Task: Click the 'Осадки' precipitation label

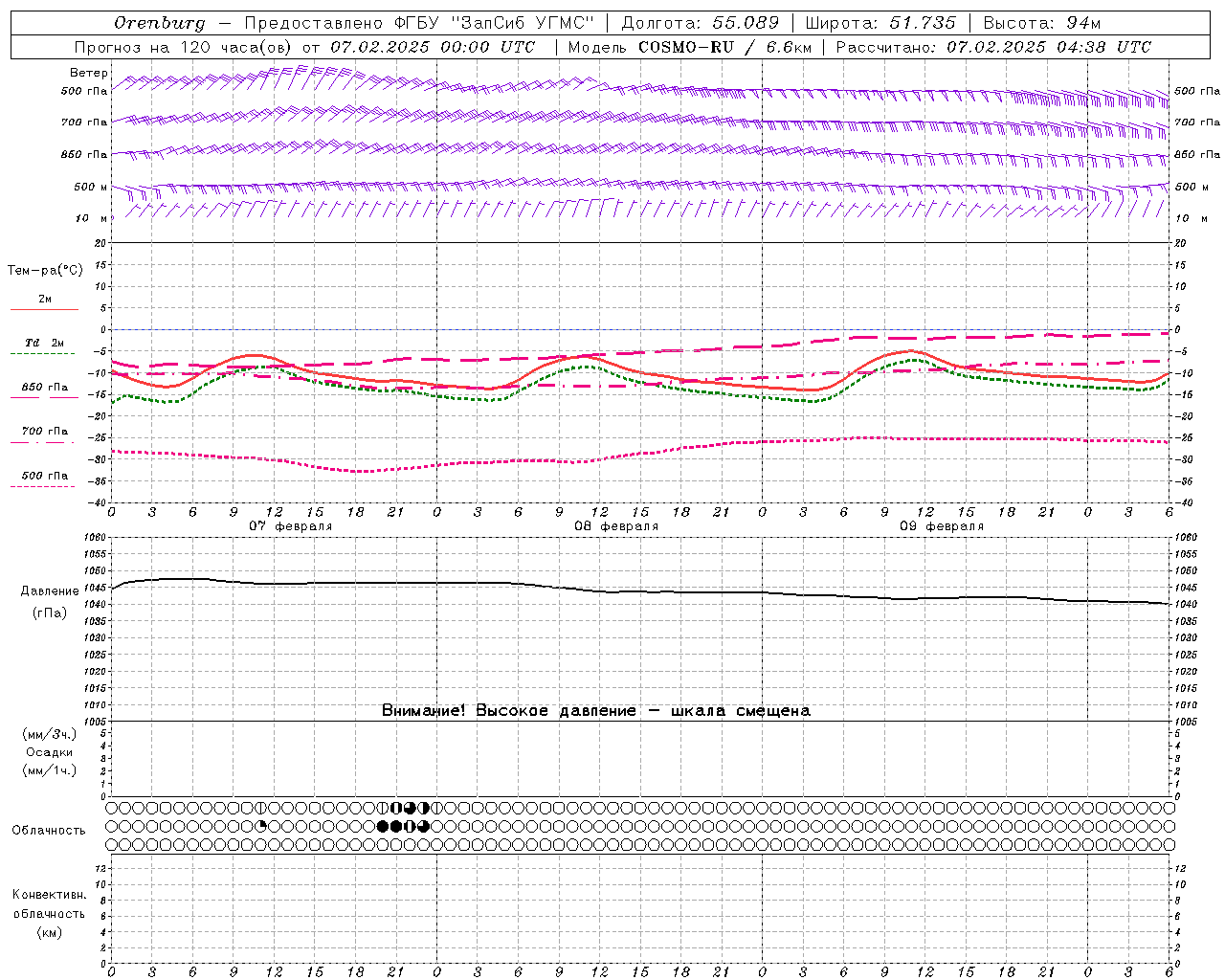Action: [x=50, y=752]
